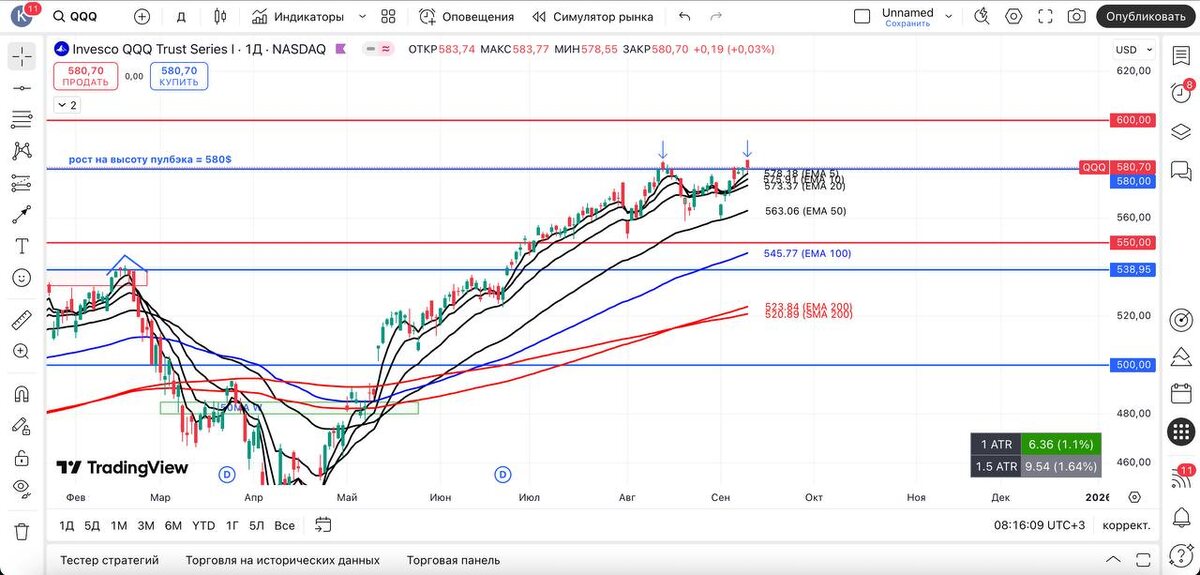Screen dimensions: 1200x575
Task: Toggle magnet mode for drawings
Action: 21,394
